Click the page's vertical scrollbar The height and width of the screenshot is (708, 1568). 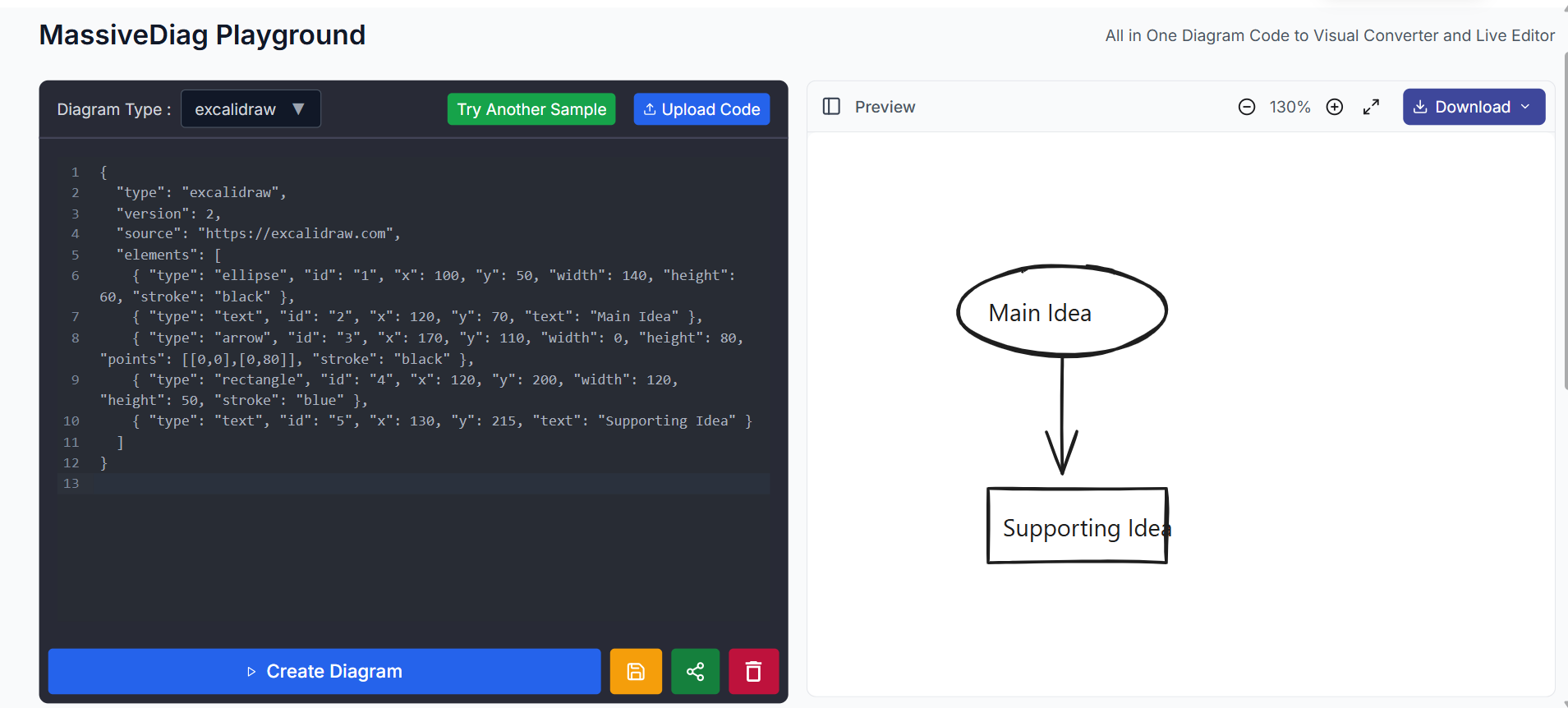click(1565, 222)
